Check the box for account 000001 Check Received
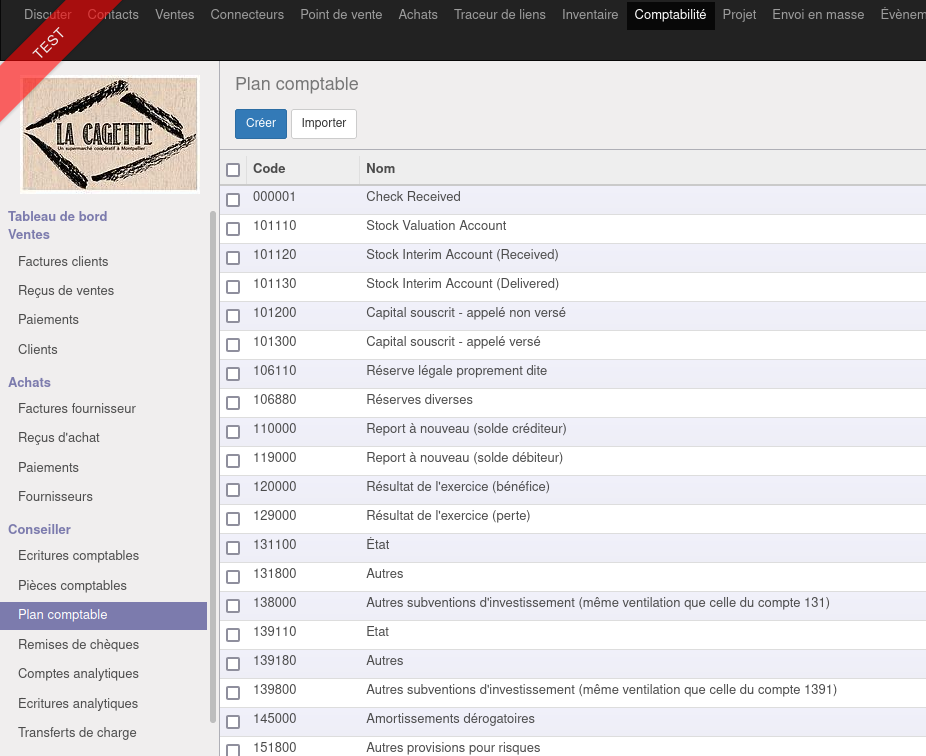The height and width of the screenshot is (756, 926). (x=233, y=200)
